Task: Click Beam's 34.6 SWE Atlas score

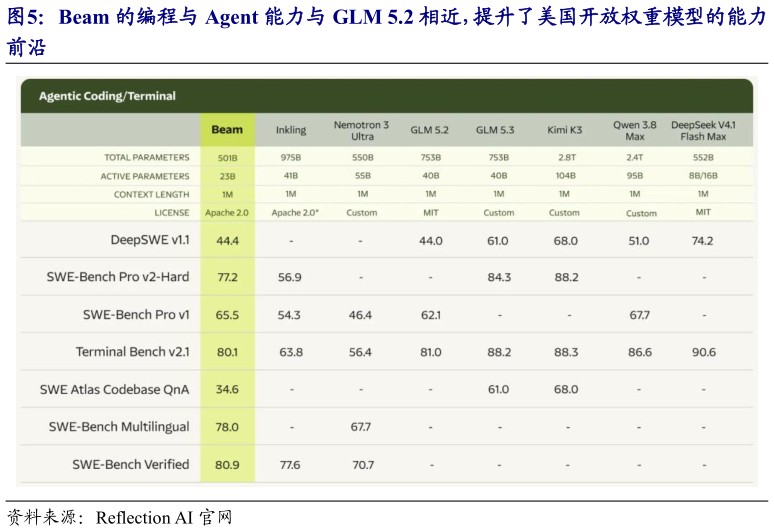Action: click(227, 389)
